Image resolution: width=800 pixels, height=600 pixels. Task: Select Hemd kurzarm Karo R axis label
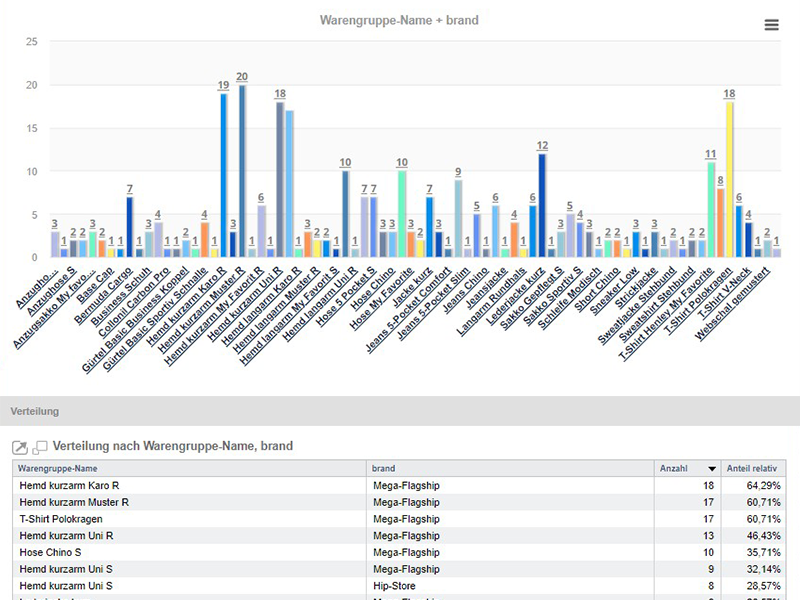click(x=186, y=307)
